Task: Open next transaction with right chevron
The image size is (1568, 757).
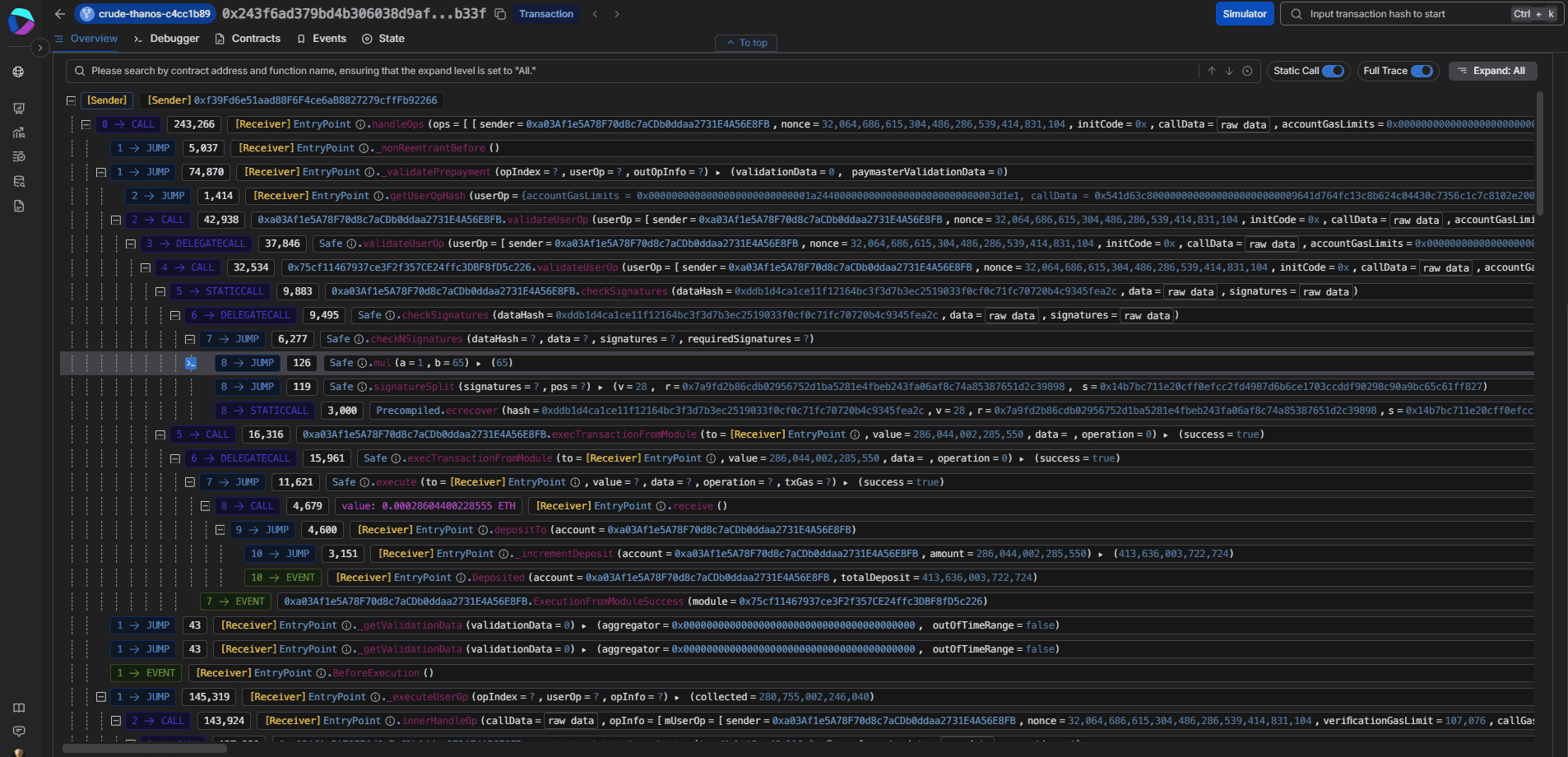Action: [x=617, y=14]
